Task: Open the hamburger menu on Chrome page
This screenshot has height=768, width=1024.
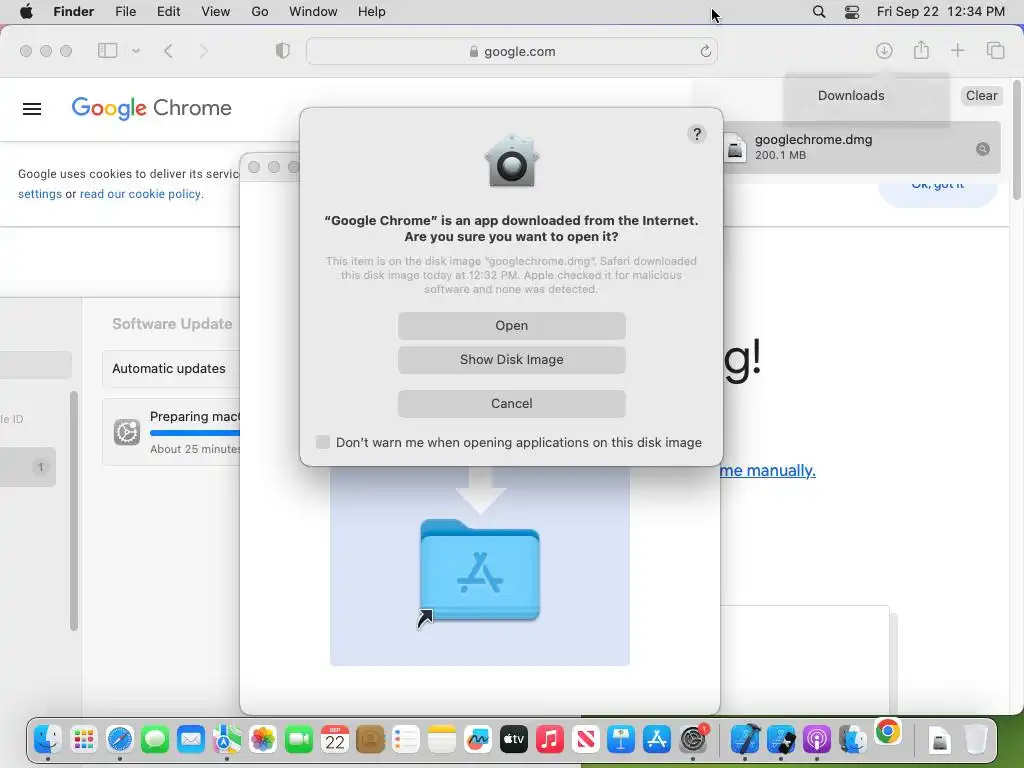Action: point(32,109)
